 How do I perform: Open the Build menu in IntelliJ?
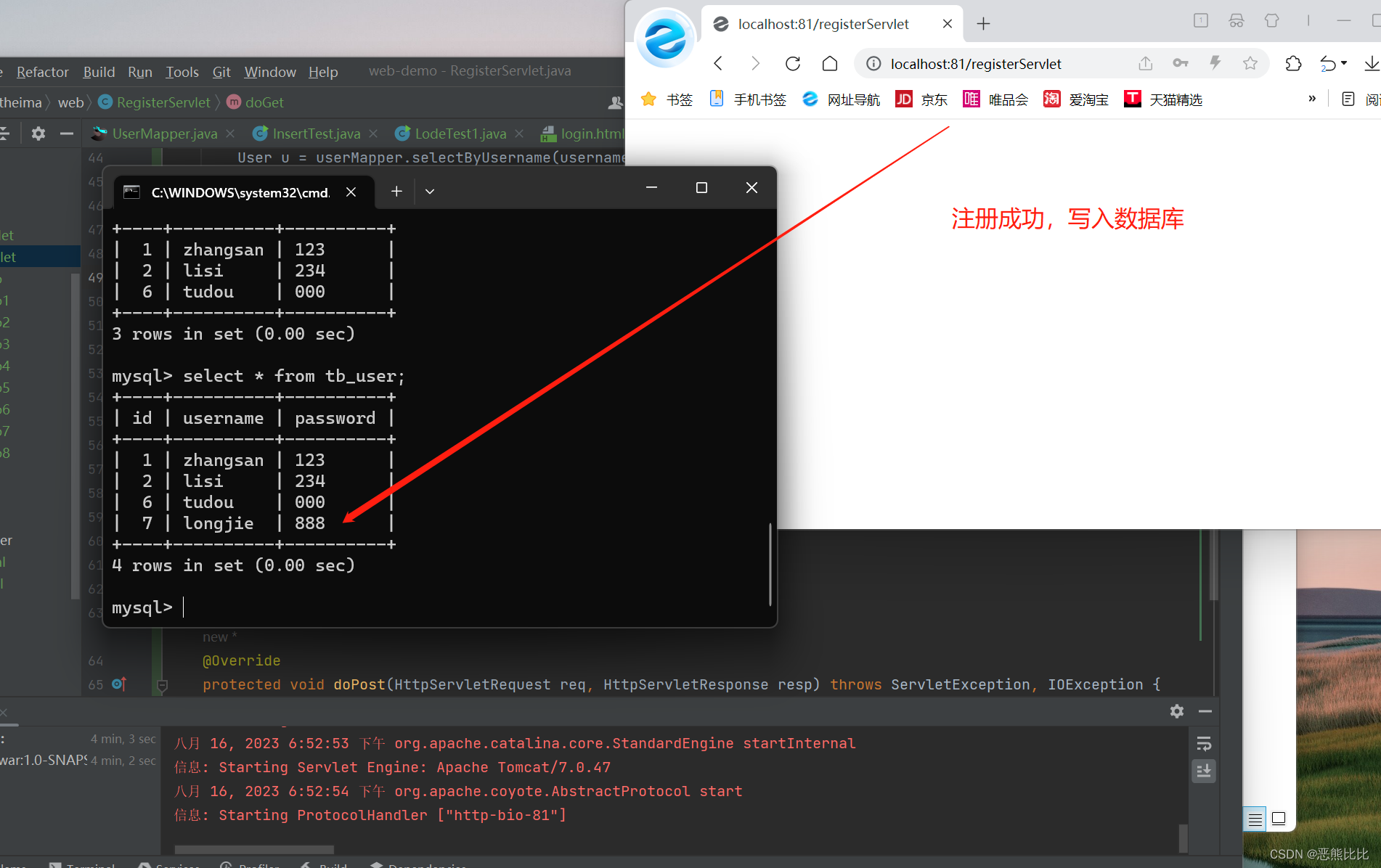click(99, 72)
